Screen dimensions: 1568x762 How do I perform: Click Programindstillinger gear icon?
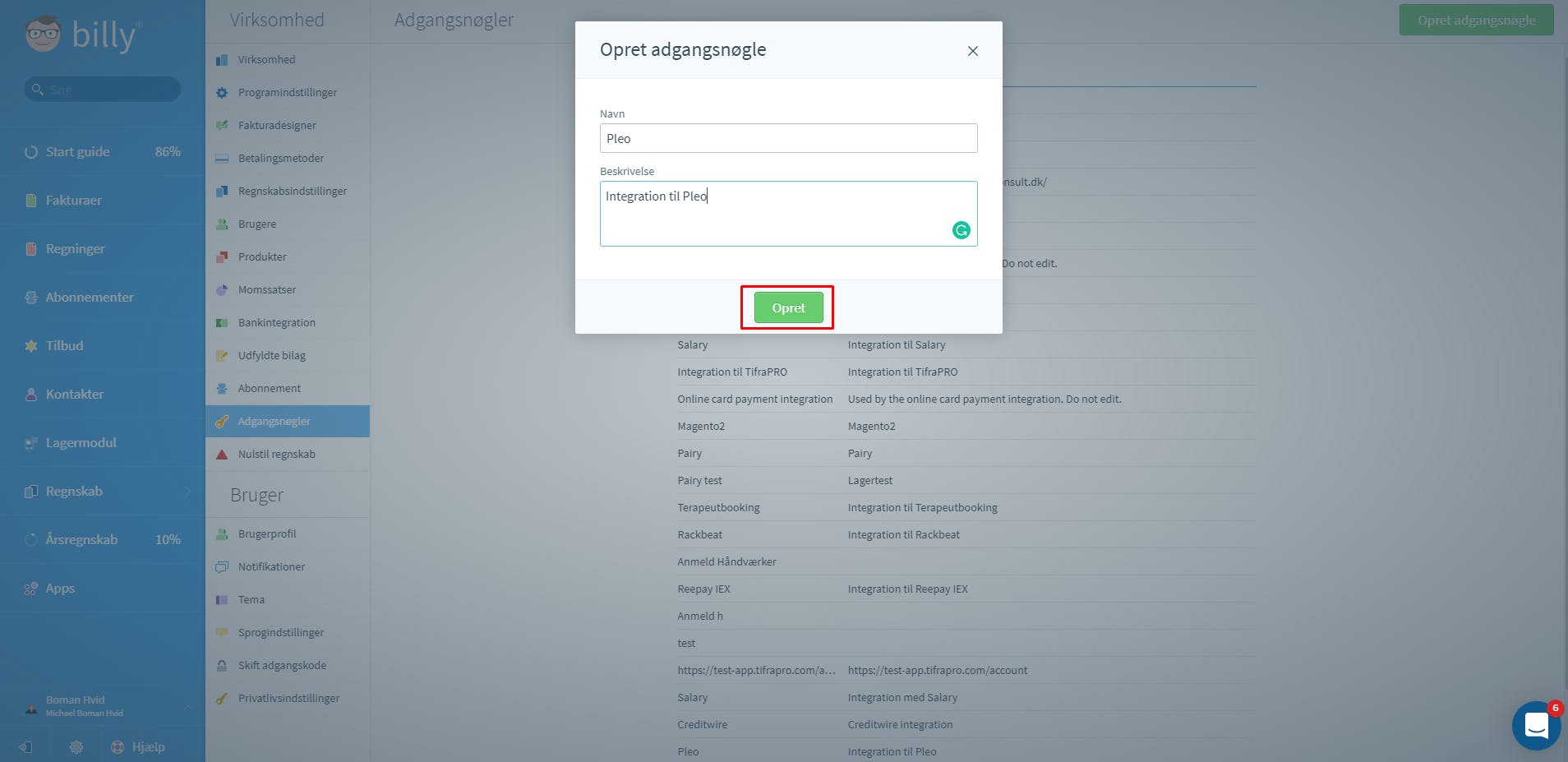click(222, 93)
